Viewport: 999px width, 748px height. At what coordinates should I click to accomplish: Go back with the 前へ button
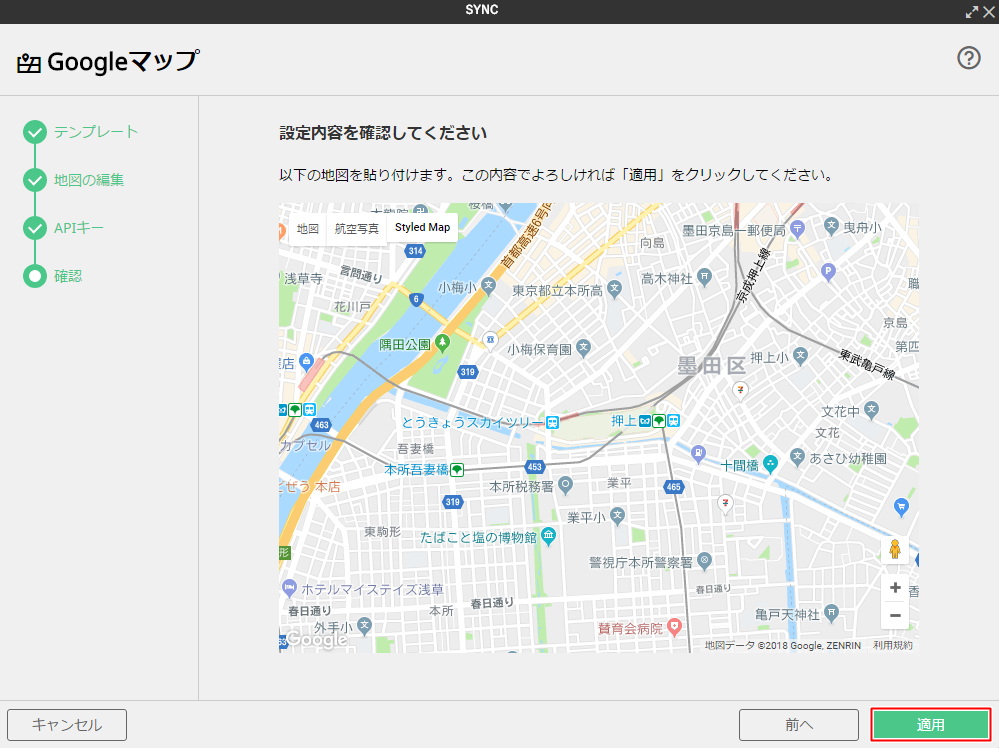[798, 724]
